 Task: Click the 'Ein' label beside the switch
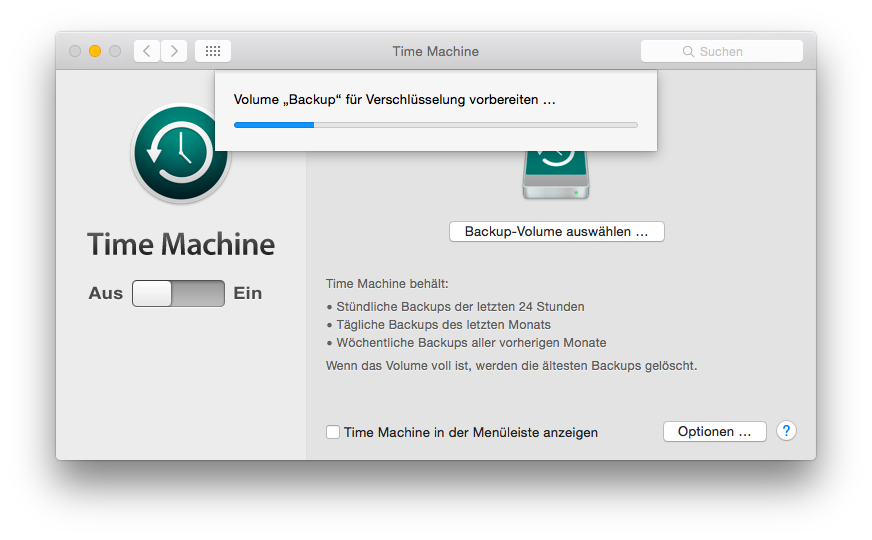coord(247,293)
